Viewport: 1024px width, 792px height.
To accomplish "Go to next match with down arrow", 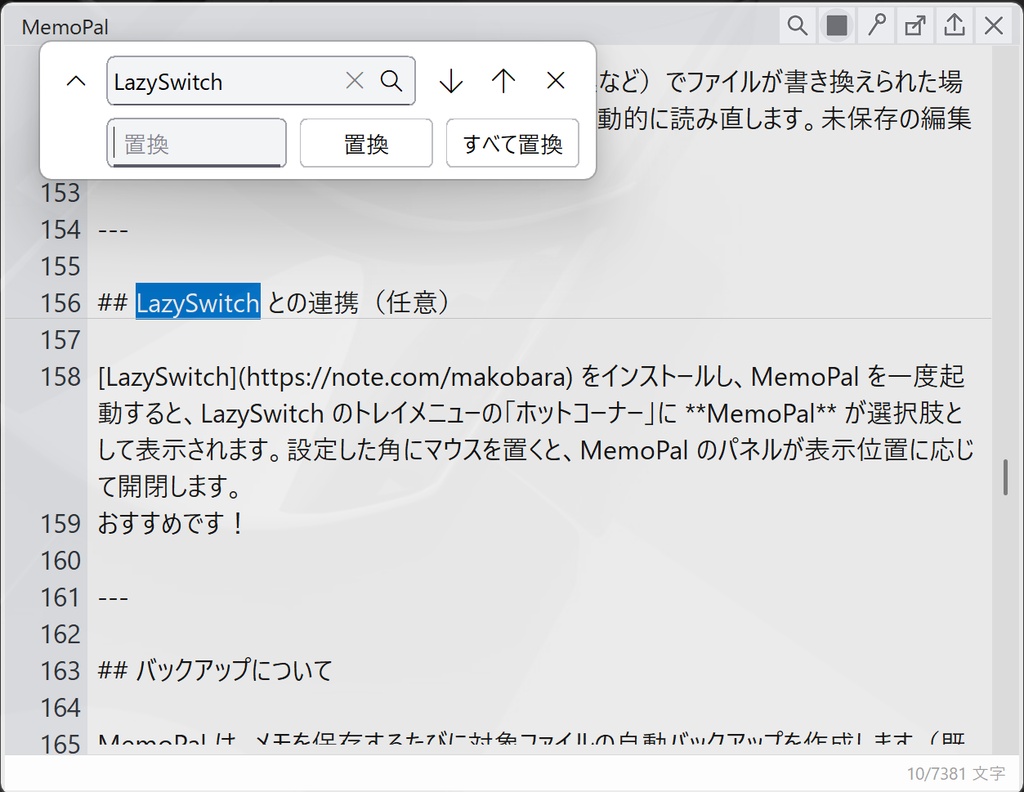I will pyautogui.click(x=451, y=81).
